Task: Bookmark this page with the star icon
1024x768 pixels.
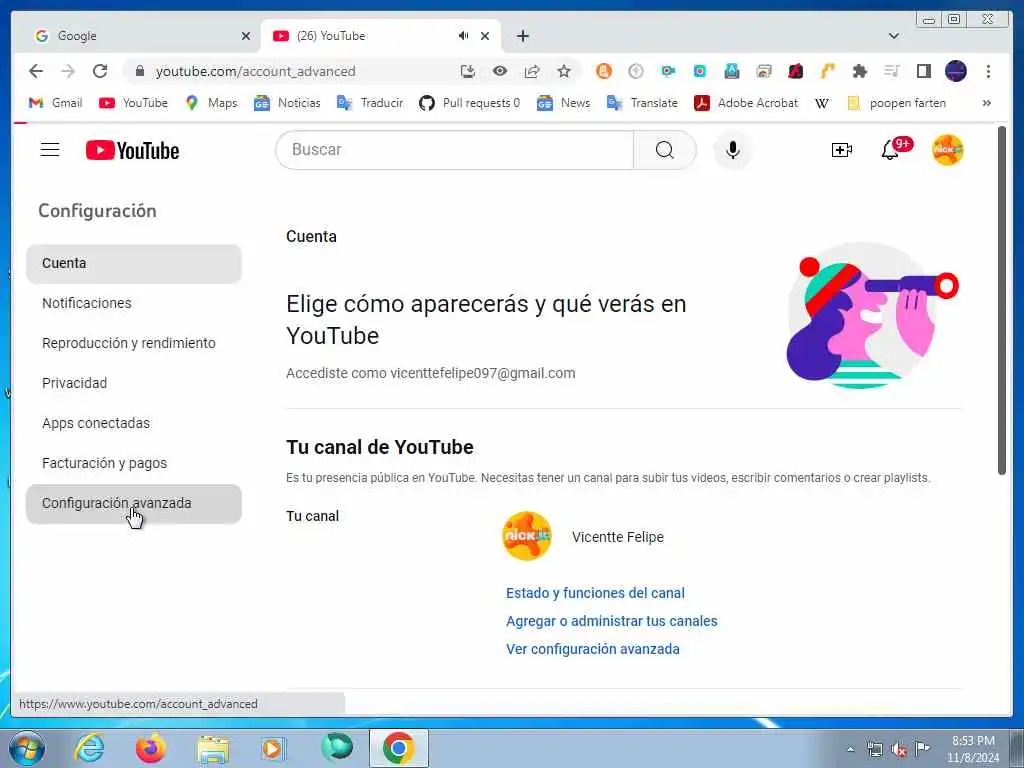Action: (x=564, y=71)
